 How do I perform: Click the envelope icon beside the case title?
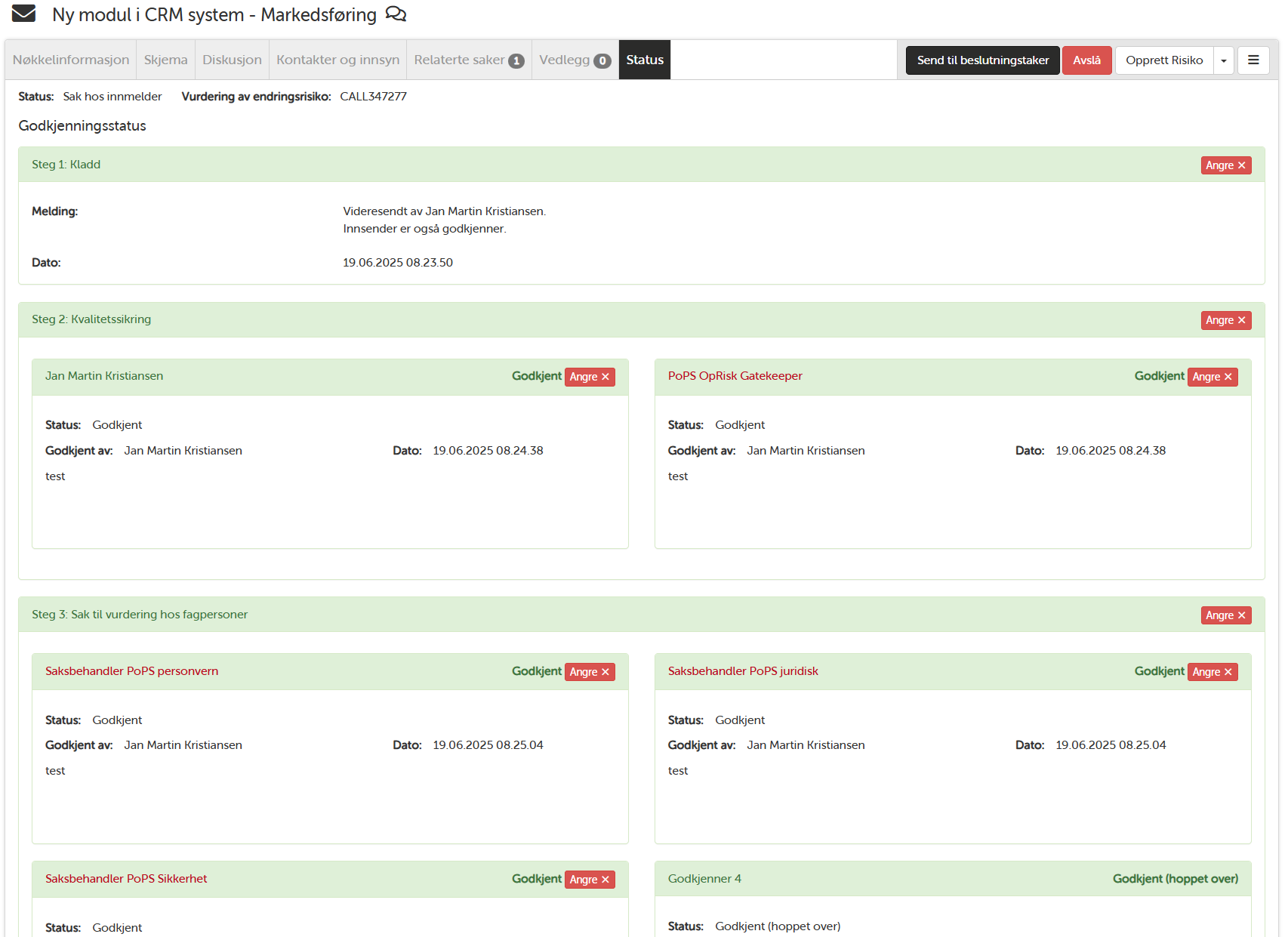click(x=24, y=14)
